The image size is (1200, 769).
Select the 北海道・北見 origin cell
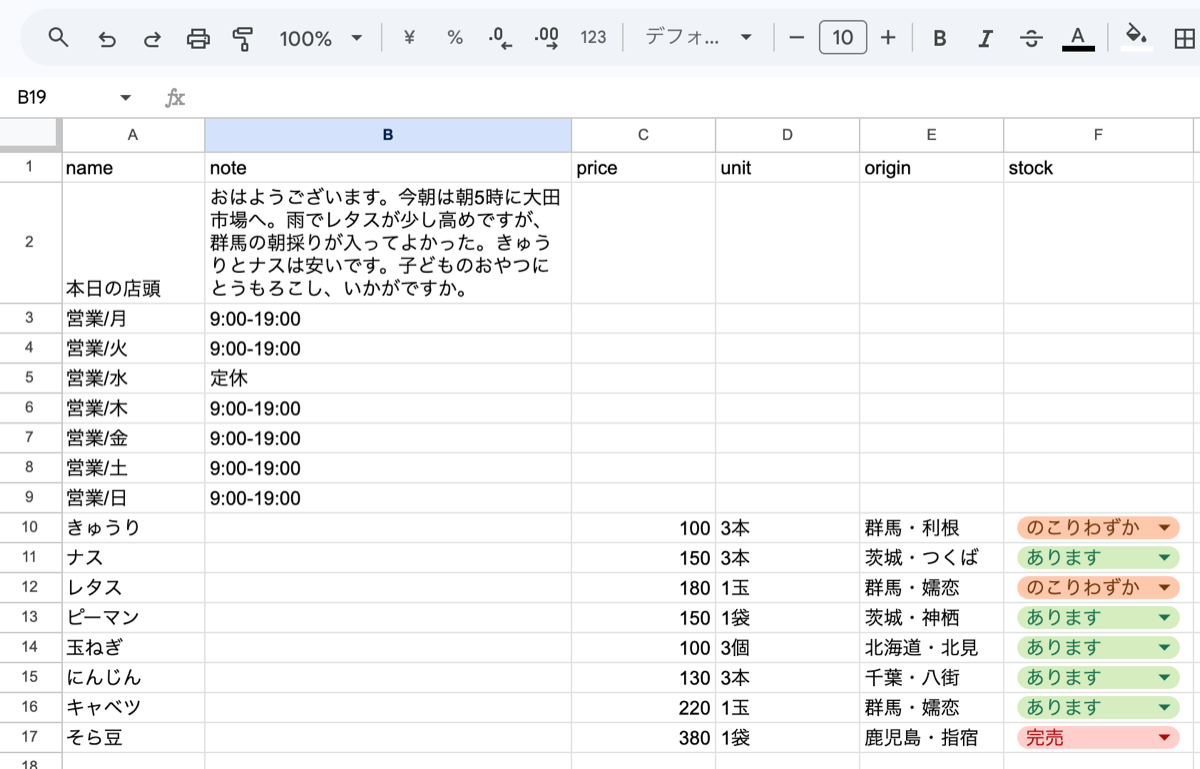click(931, 648)
